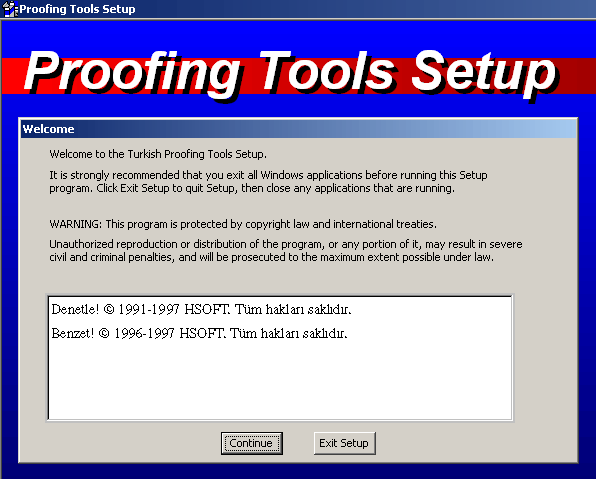Viewport: 596px width, 479px height.
Task: Click the It is strongly recommended paragraph
Action: coord(268,182)
